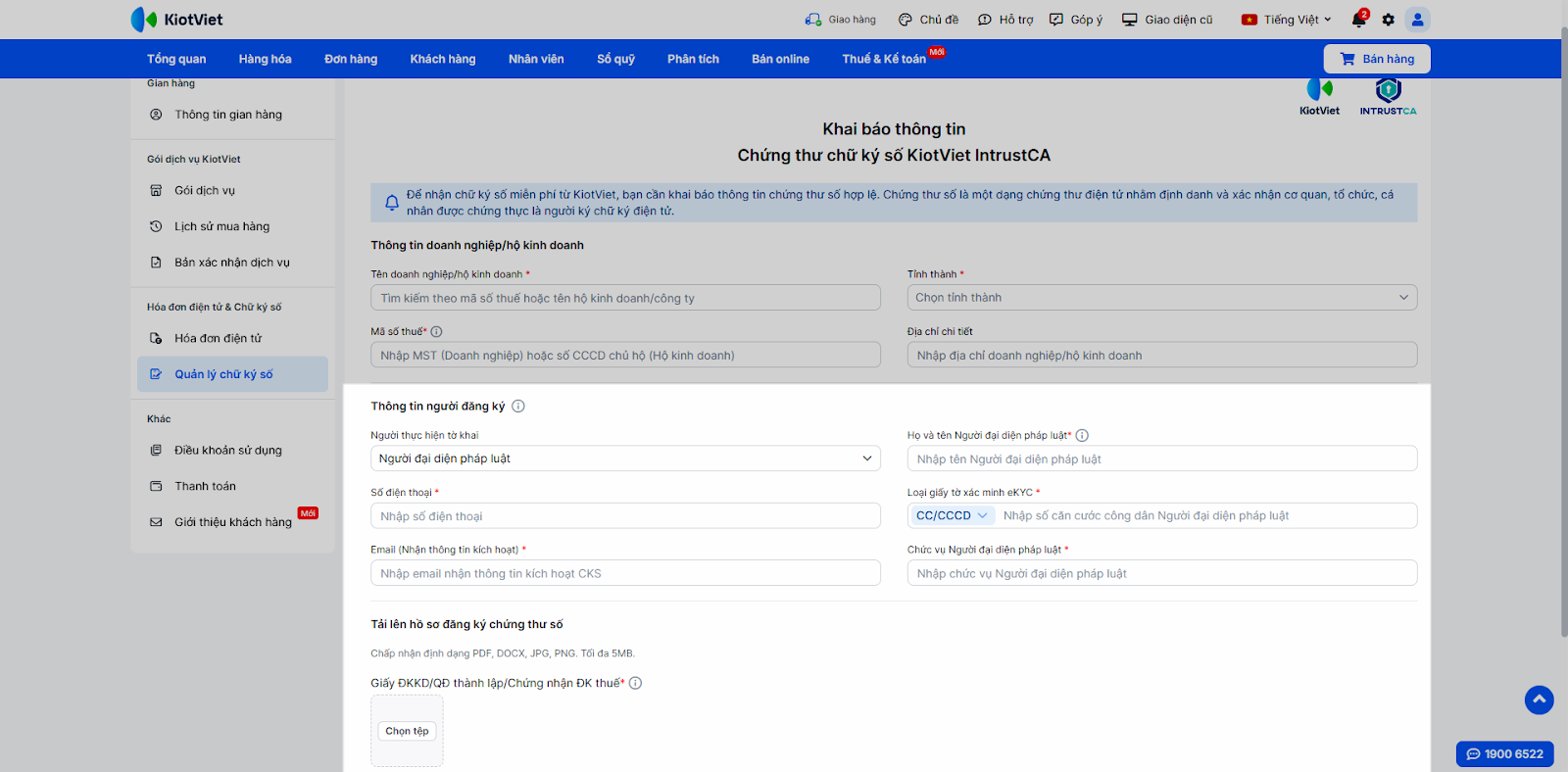Click the scroll-to-top arrow button

(x=1540, y=700)
